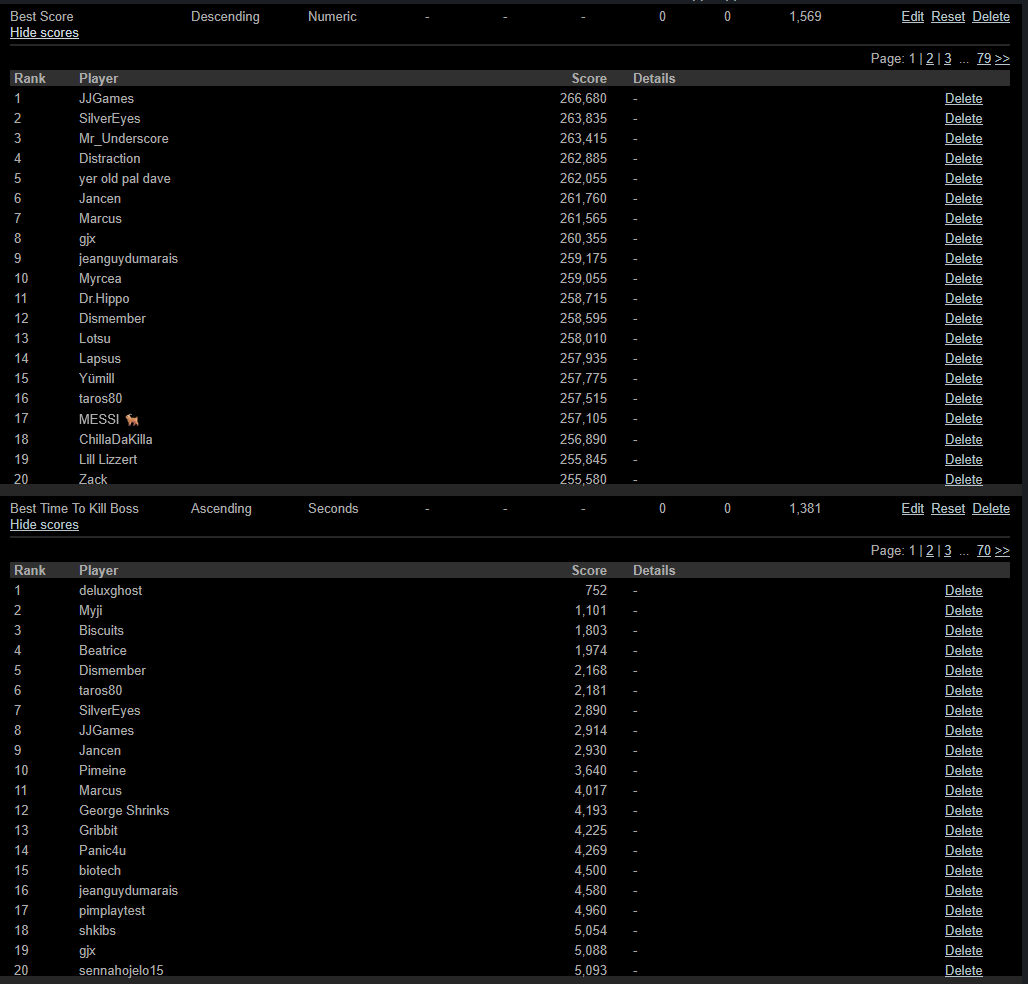Image resolution: width=1028 pixels, height=984 pixels.
Task: Click Edit for Best Score leaderboard
Action: pos(912,17)
